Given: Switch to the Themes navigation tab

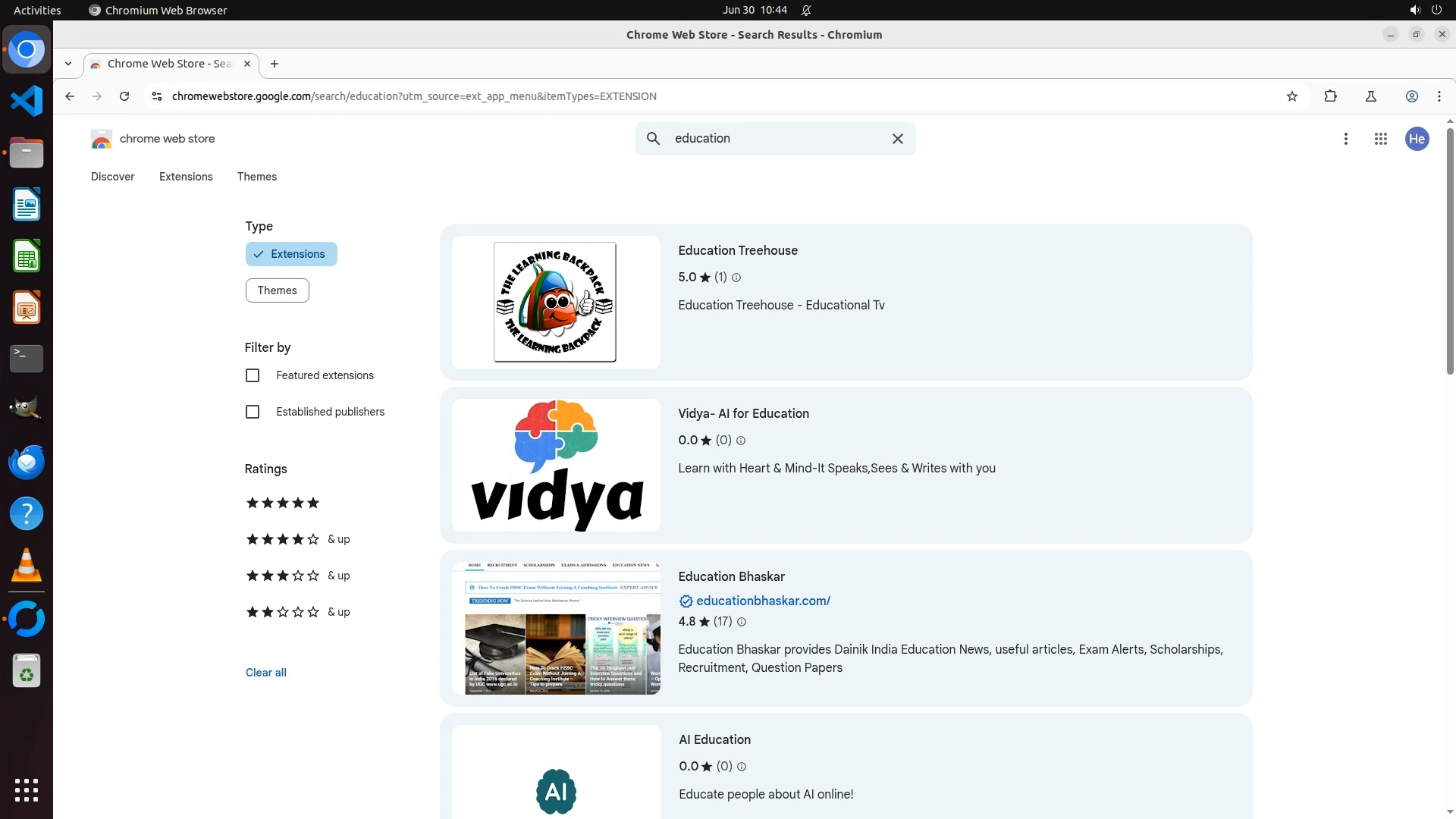Looking at the screenshot, I should point(256,177).
